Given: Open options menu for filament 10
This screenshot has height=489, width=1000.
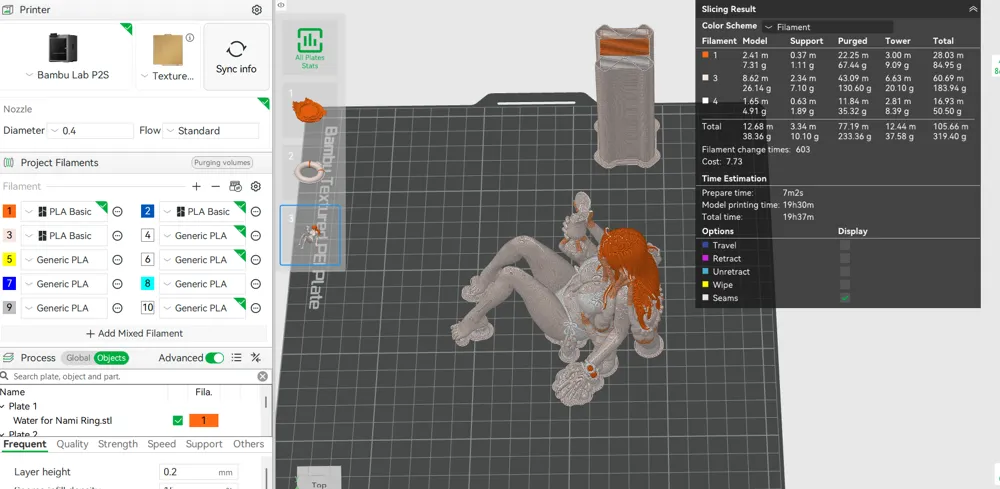Looking at the screenshot, I should coord(256,308).
